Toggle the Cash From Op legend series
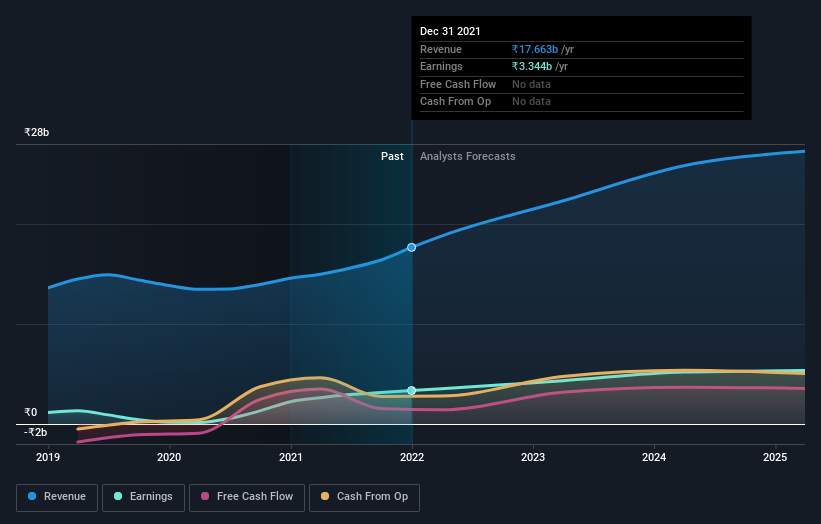 coord(364,497)
